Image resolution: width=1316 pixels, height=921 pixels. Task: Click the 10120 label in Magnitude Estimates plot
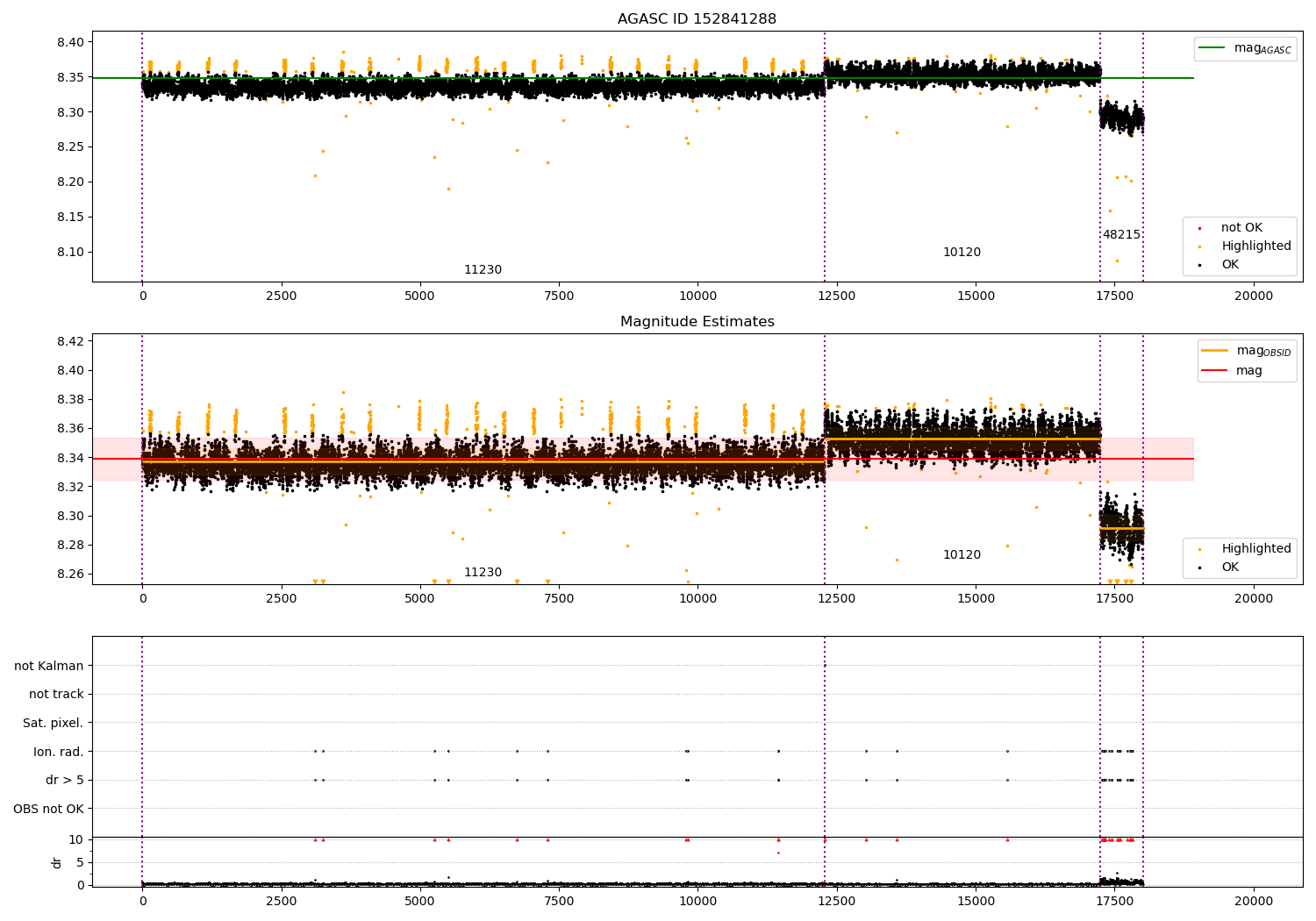pyautogui.click(x=962, y=555)
